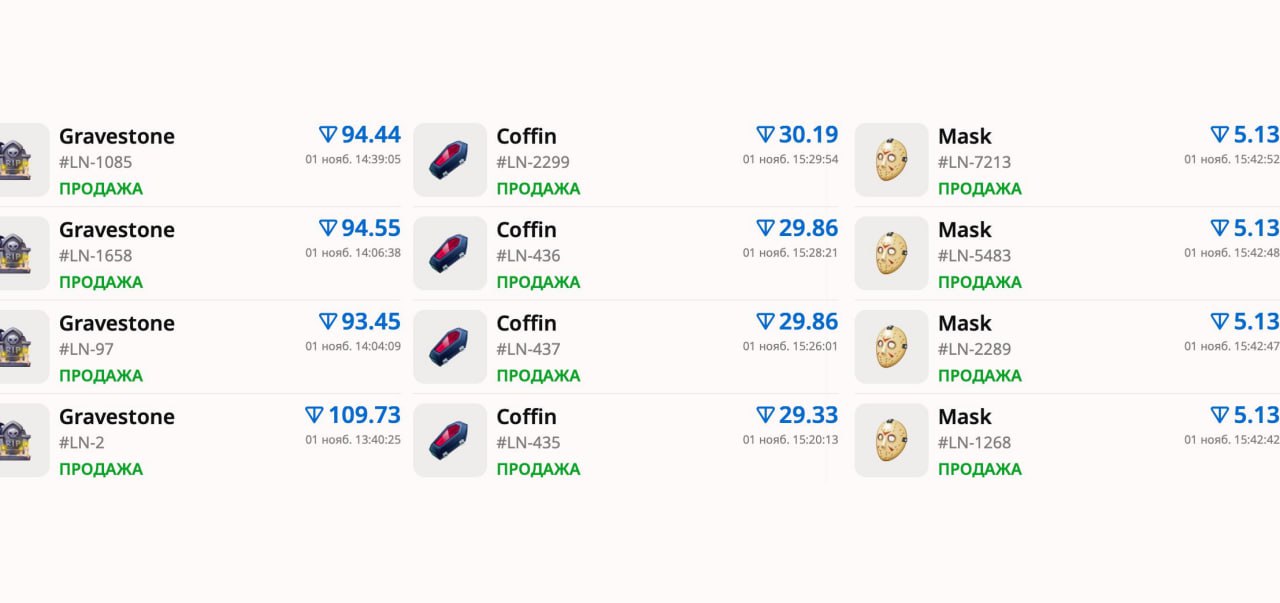Click the Mask #LN-7213 hockey mask icon

(x=891, y=160)
